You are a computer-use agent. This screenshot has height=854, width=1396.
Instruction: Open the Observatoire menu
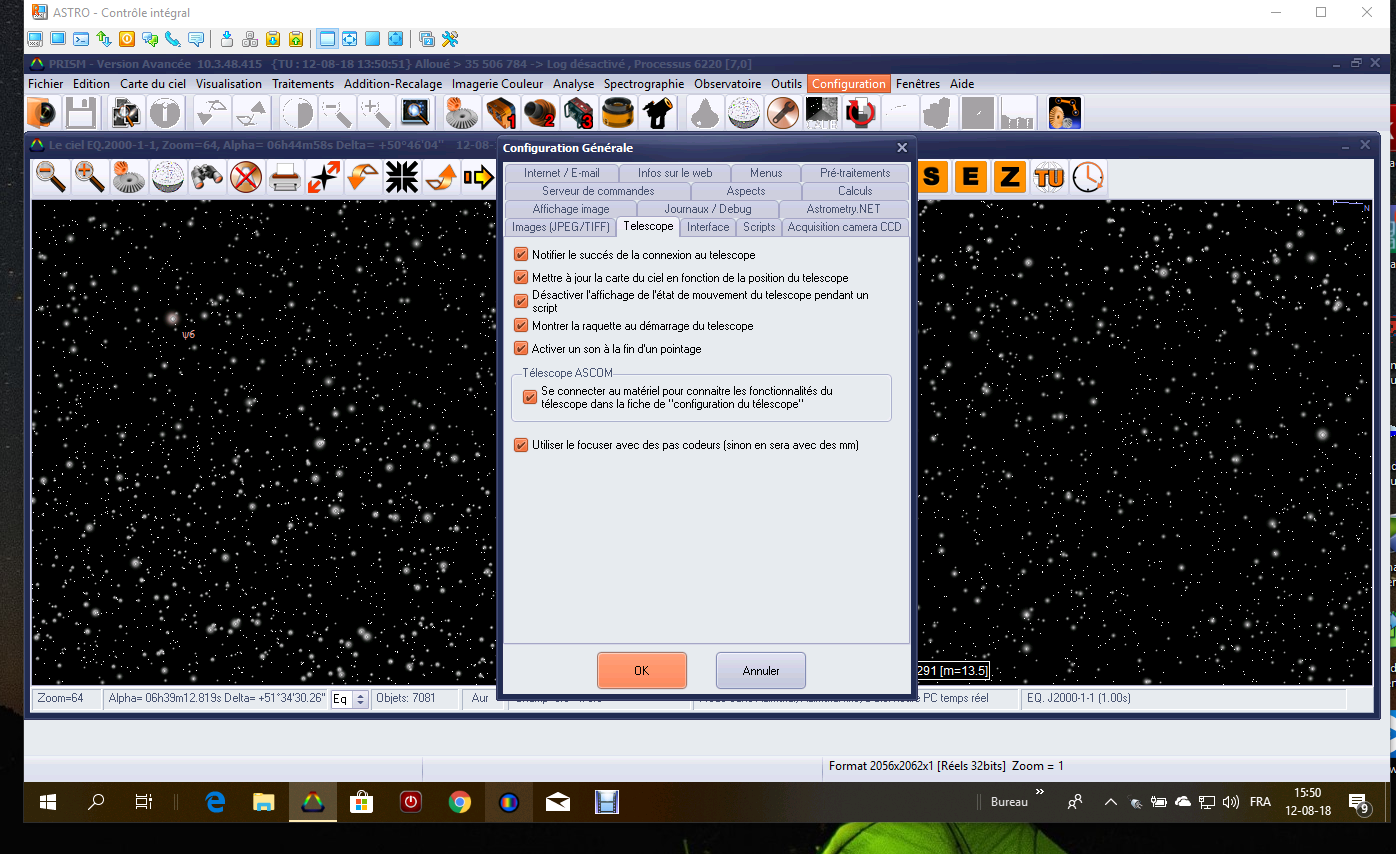pyautogui.click(x=727, y=84)
